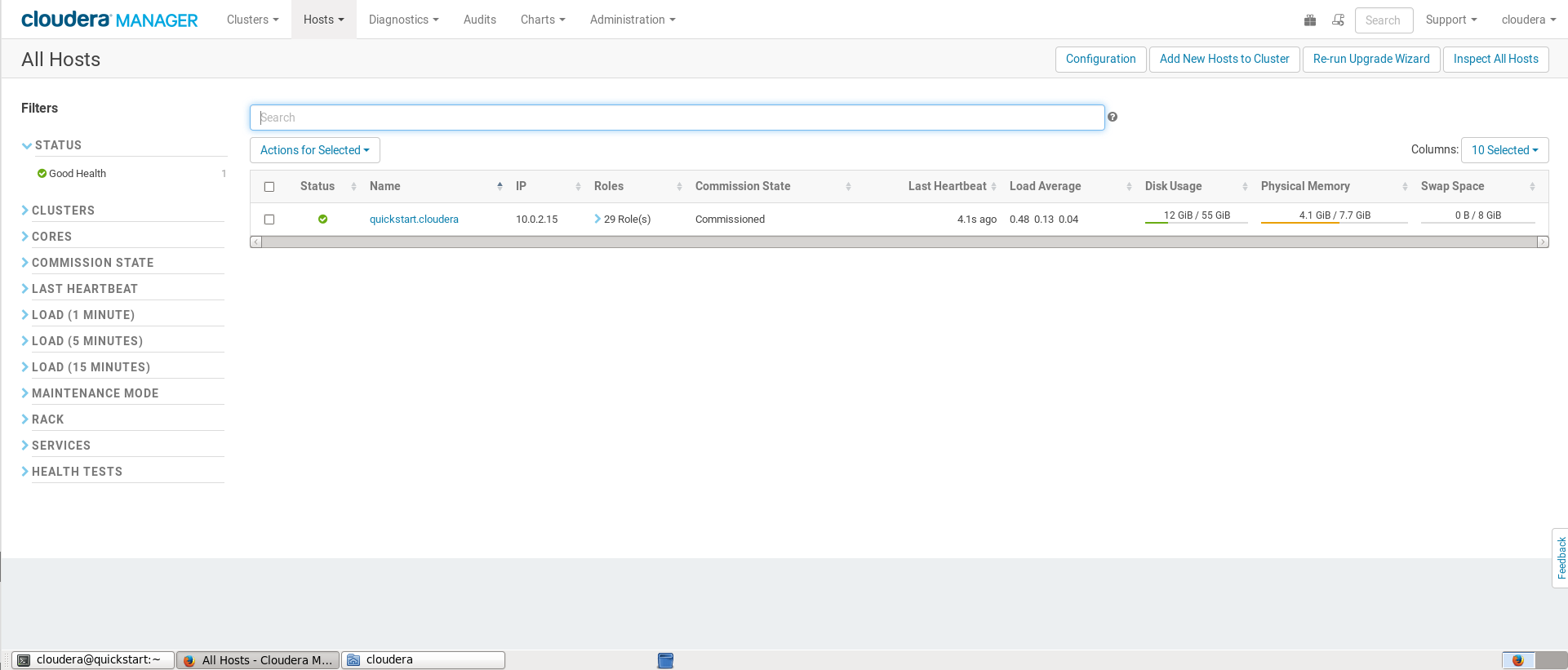Viewport: 1568px width, 670px height.
Task: Open the 10 Selected columns dropdown
Action: pos(1504,150)
